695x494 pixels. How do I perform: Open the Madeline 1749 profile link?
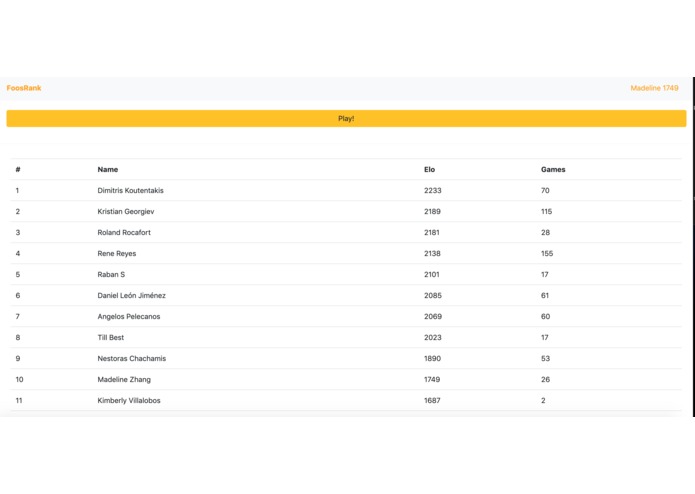tap(654, 88)
